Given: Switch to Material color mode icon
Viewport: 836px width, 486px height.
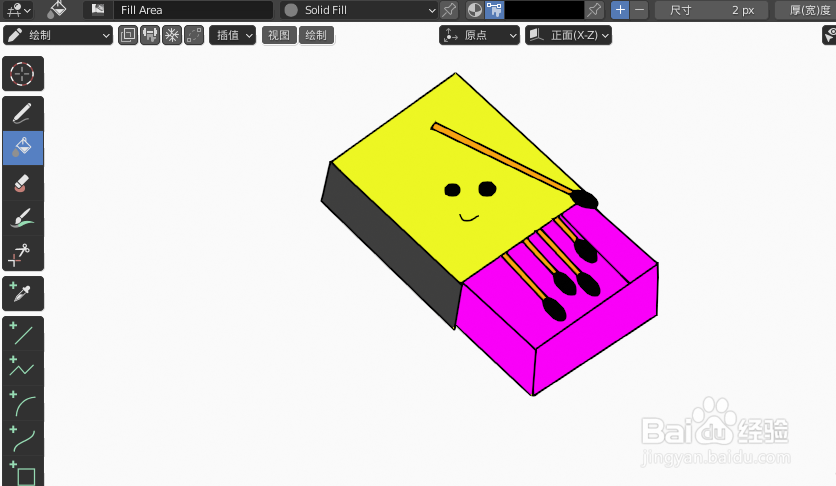Looking at the screenshot, I should coord(475,10).
